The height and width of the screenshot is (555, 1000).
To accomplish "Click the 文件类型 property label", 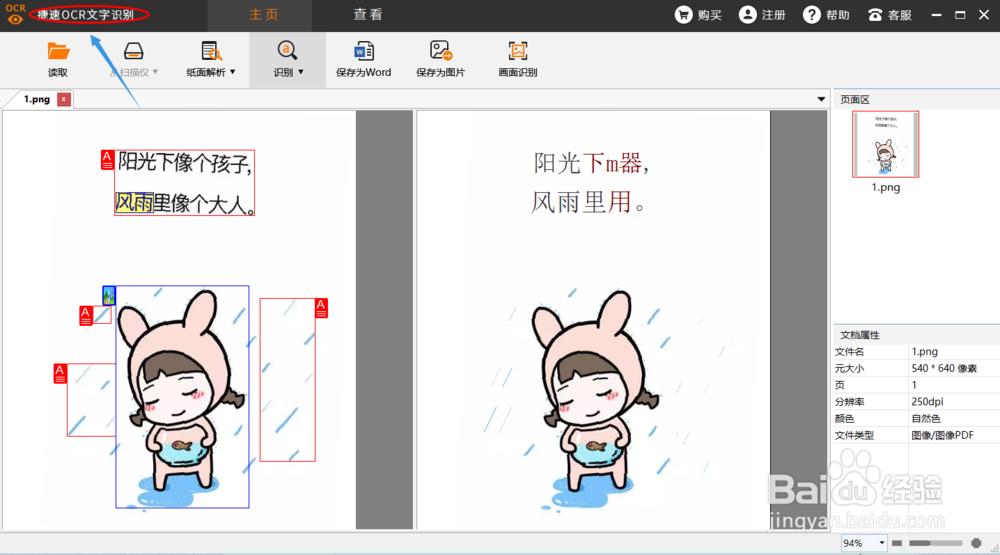I will (x=854, y=435).
